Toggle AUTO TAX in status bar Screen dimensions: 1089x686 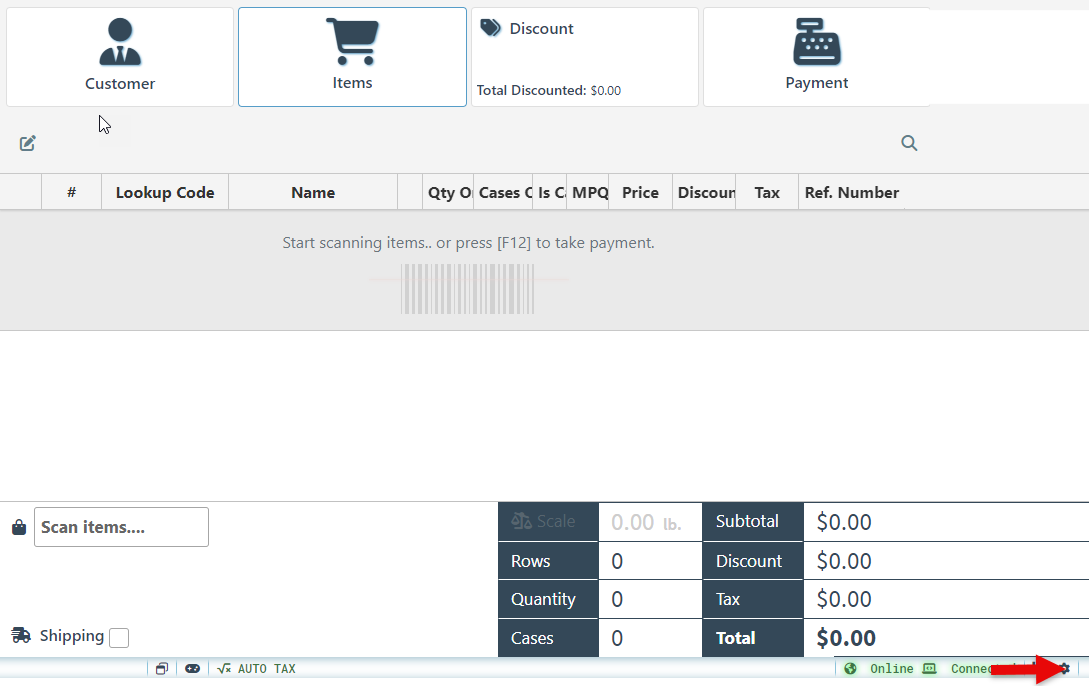click(x=257, y=669)
